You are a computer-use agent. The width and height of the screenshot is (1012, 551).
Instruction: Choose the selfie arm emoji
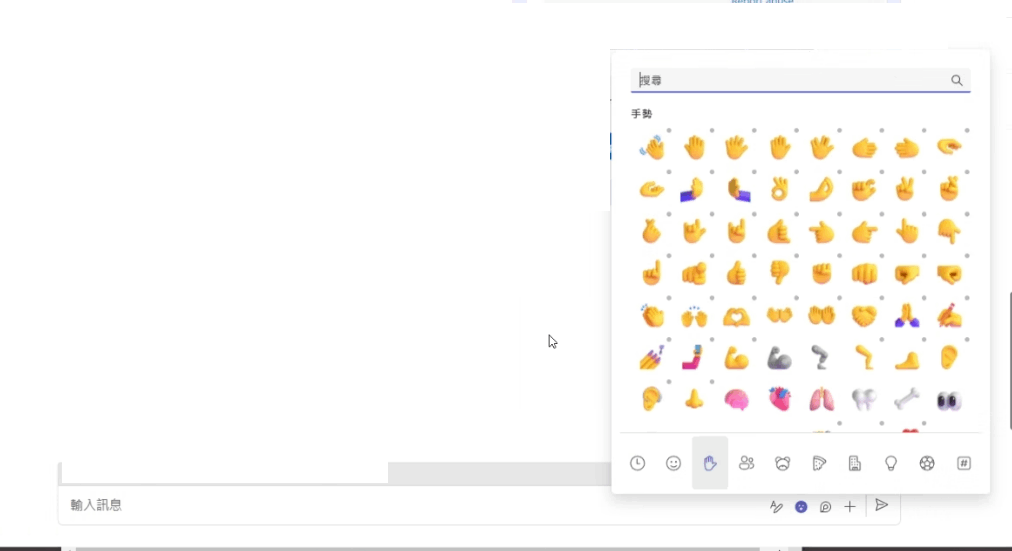(694, 358)
